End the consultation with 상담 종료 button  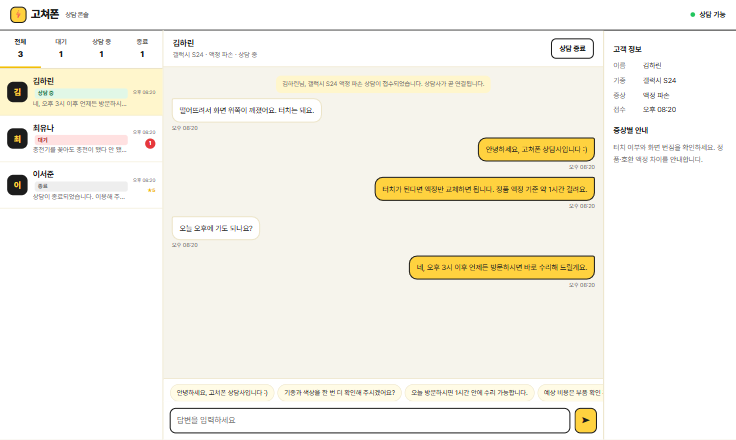572,48
